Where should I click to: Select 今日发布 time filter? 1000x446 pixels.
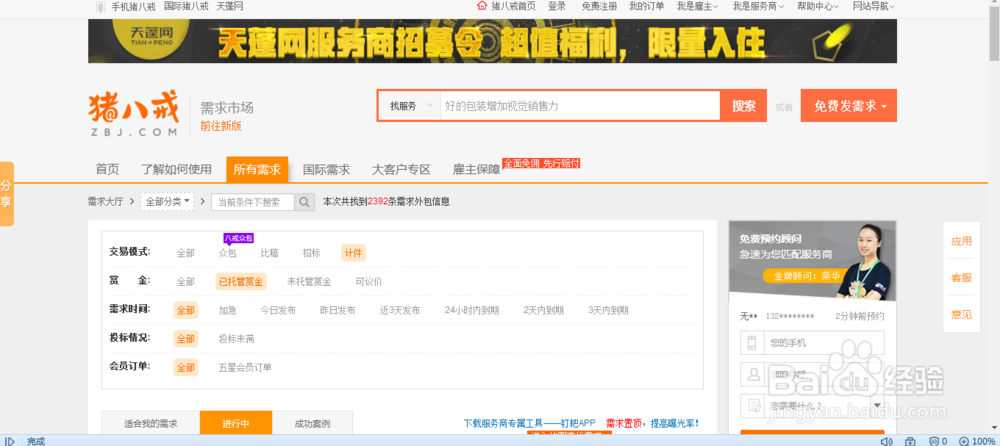[x=278, y=311]
